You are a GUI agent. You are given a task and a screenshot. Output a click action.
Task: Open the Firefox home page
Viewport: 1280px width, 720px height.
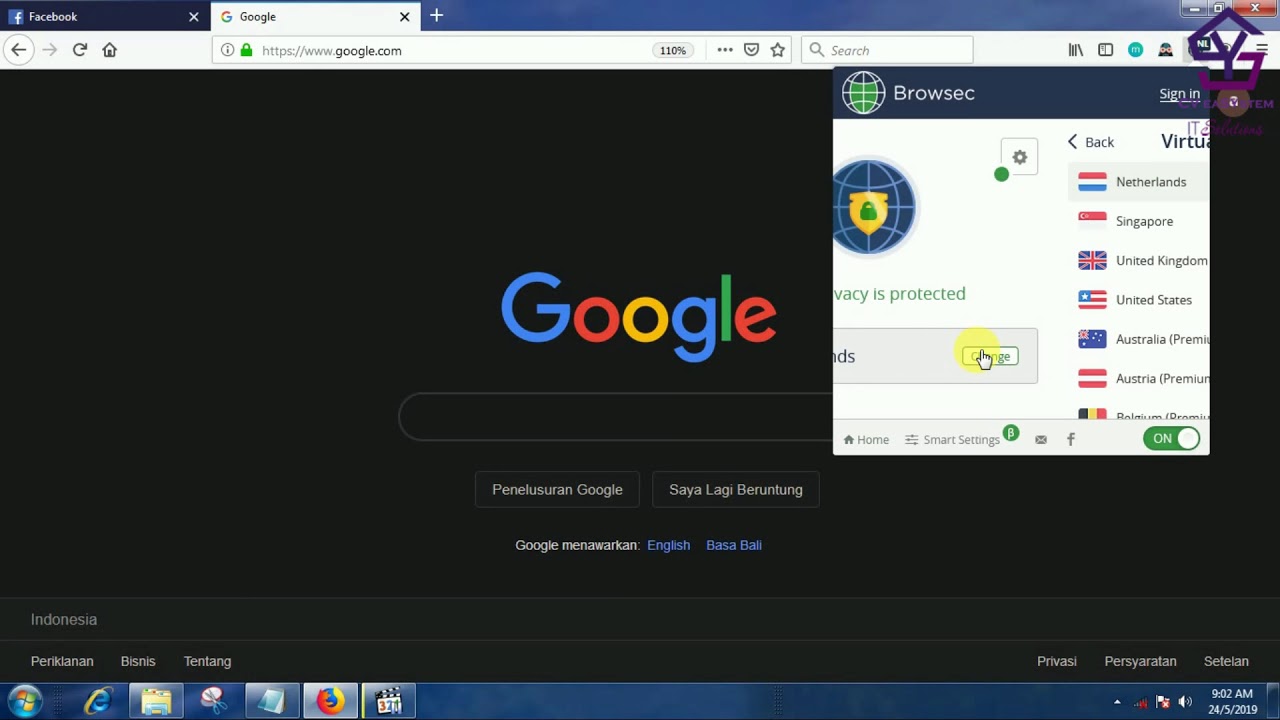(110, 50)
